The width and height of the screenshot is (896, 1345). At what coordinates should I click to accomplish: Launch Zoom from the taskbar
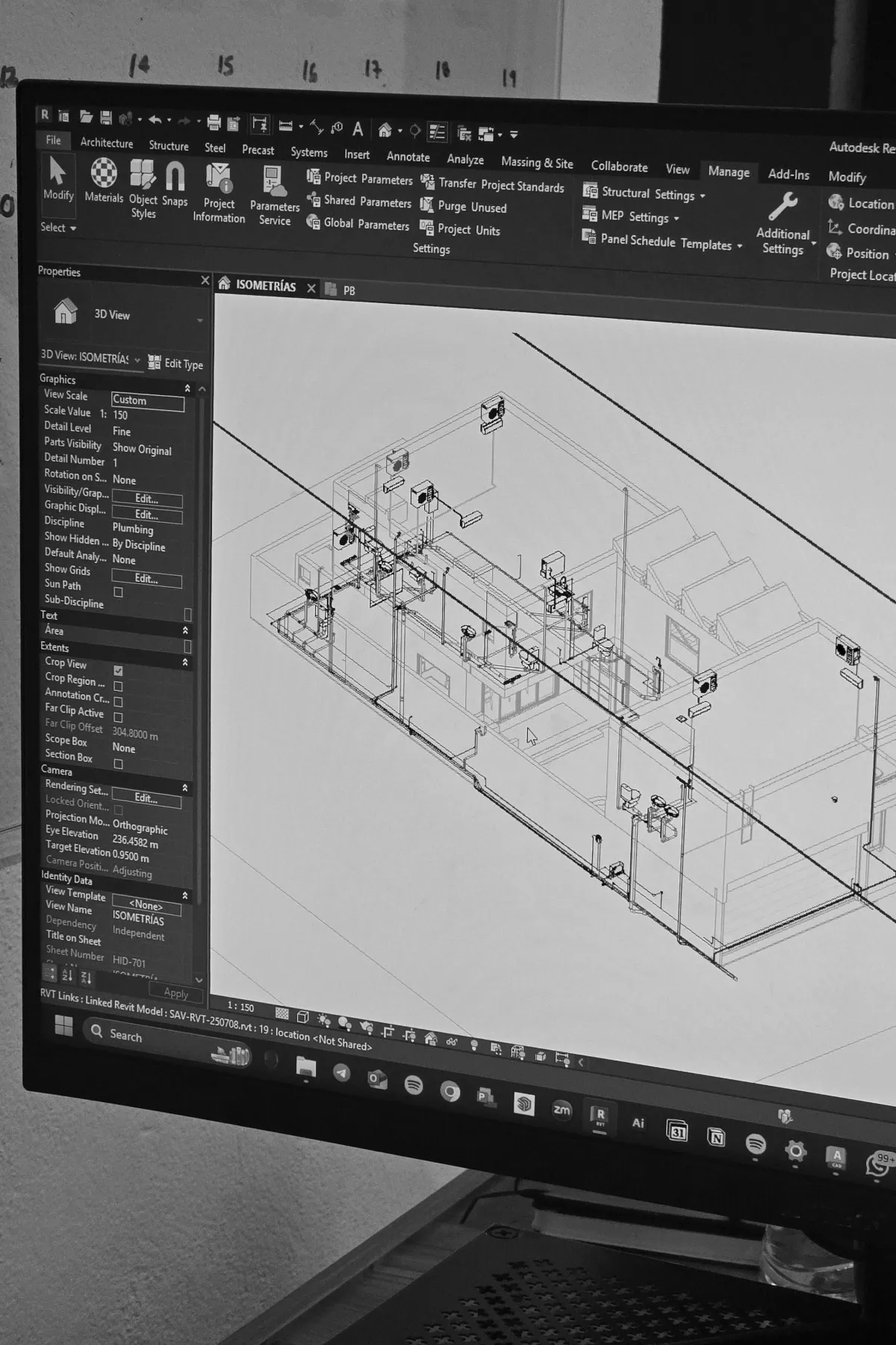[x=561, y=1110]
